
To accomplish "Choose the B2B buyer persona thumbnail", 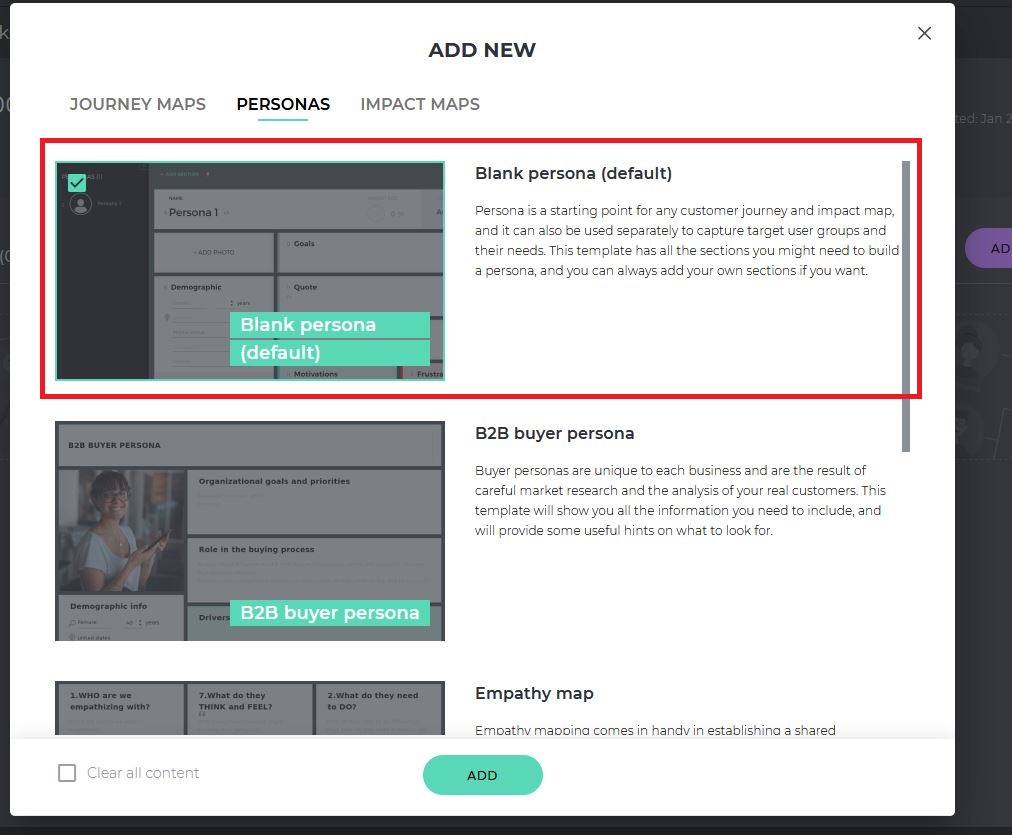I will point(250,530).
